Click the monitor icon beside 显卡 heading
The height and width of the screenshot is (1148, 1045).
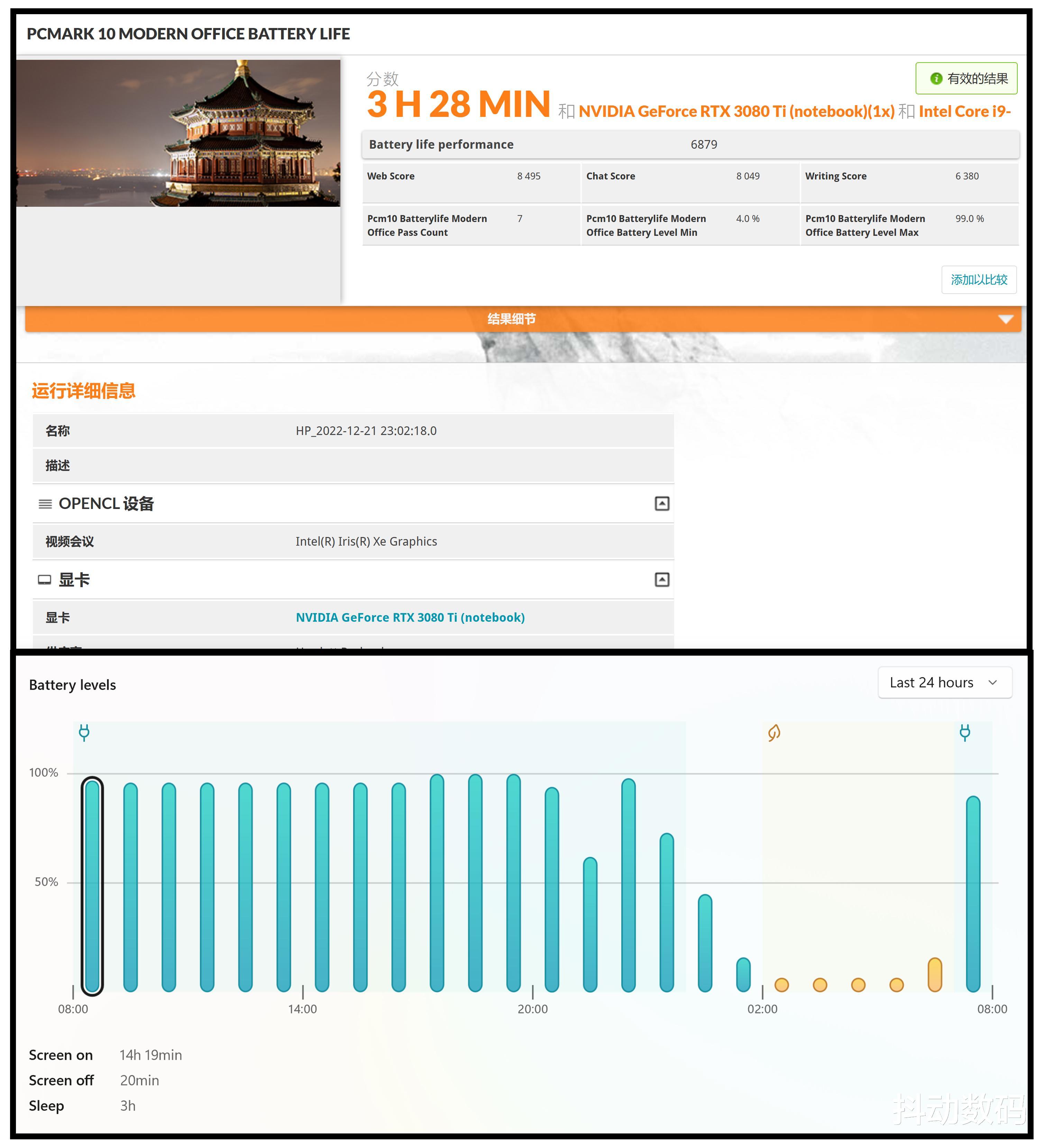[44, 580]
